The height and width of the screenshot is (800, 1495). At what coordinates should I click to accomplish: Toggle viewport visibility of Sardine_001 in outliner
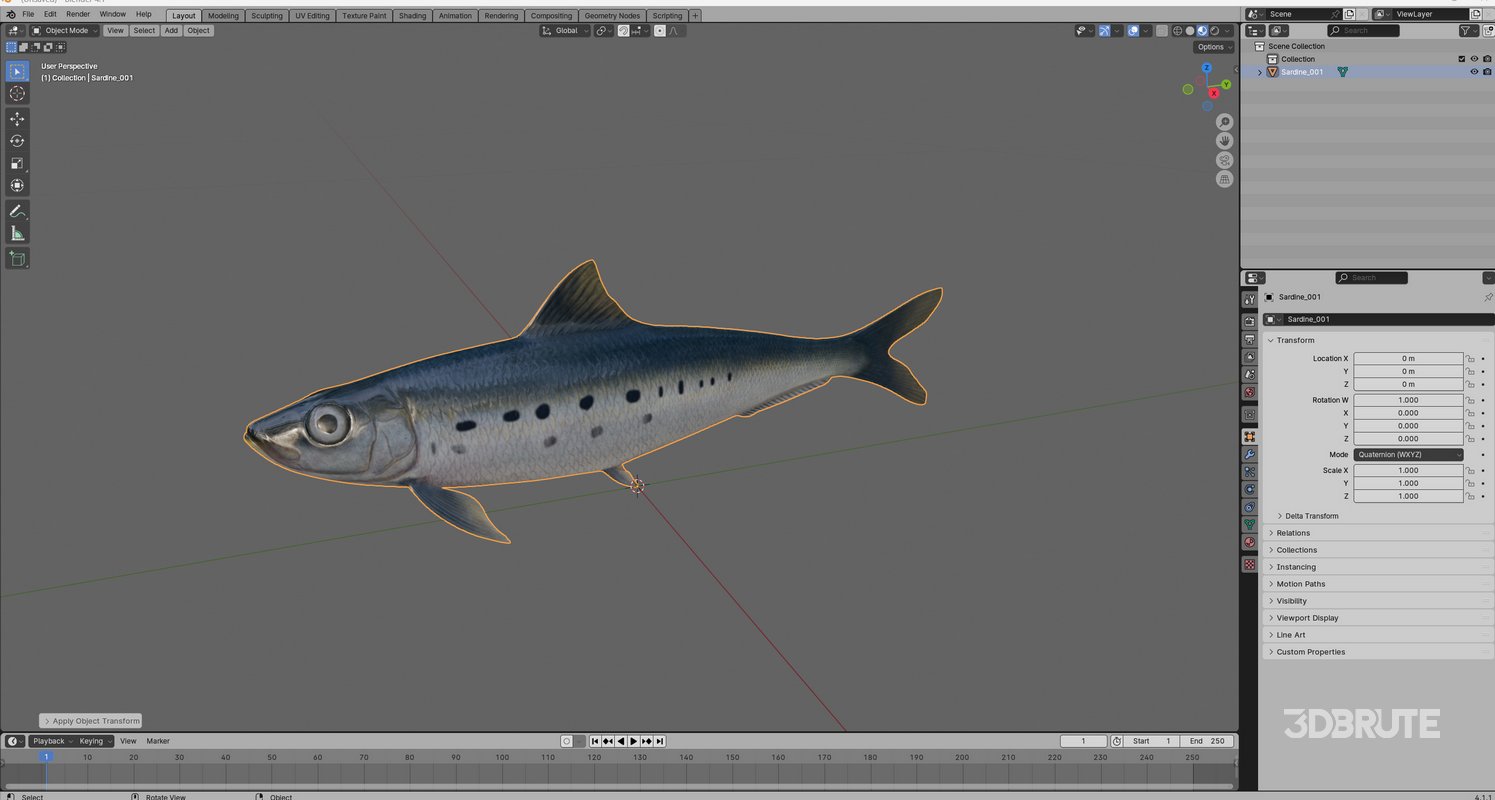point(1474,71)
